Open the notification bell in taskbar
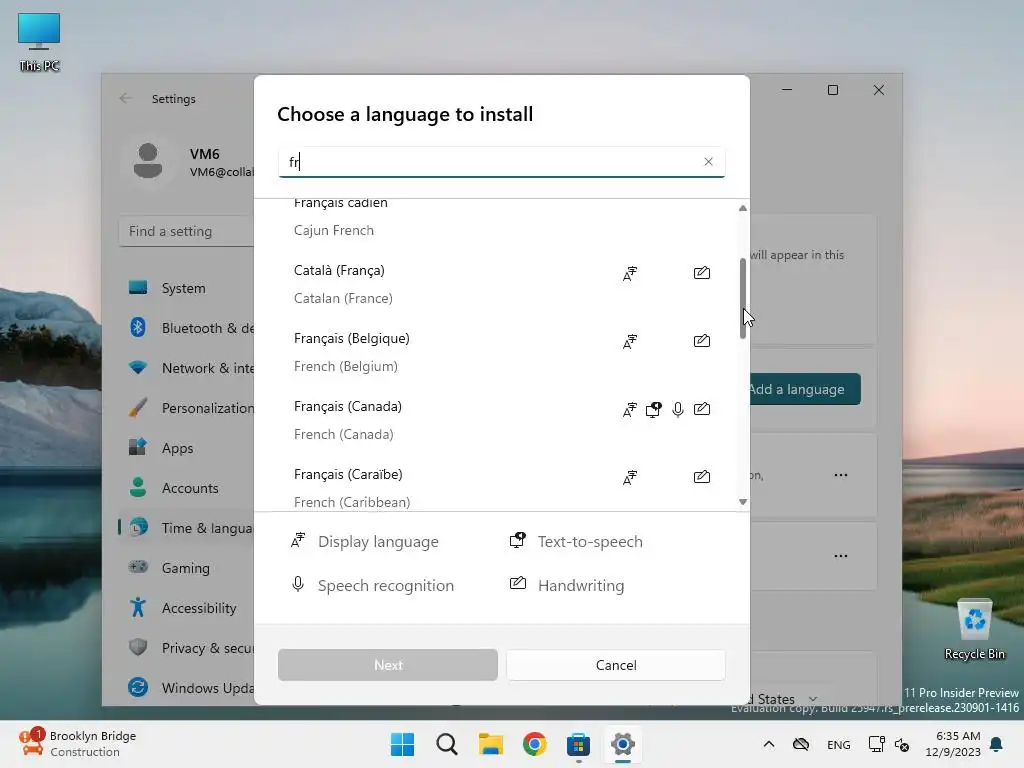1024x768 pixels. click(996, 744)
